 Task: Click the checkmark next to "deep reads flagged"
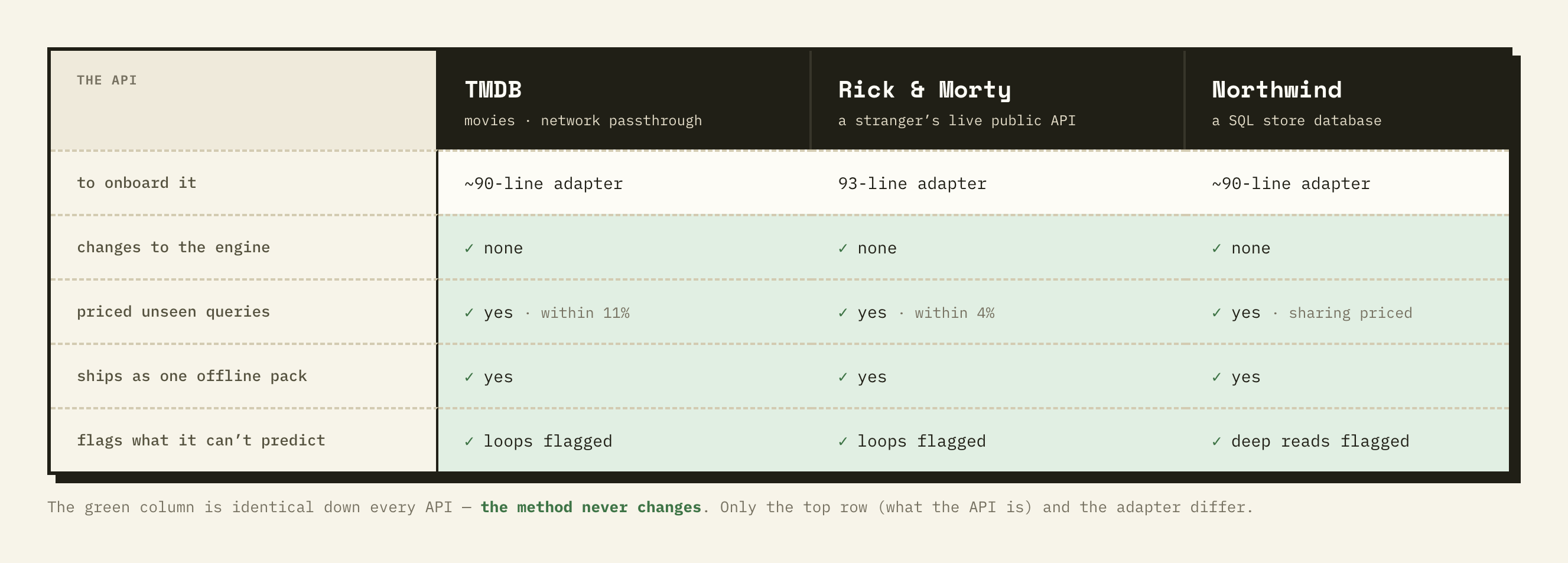pos(1217,441)
